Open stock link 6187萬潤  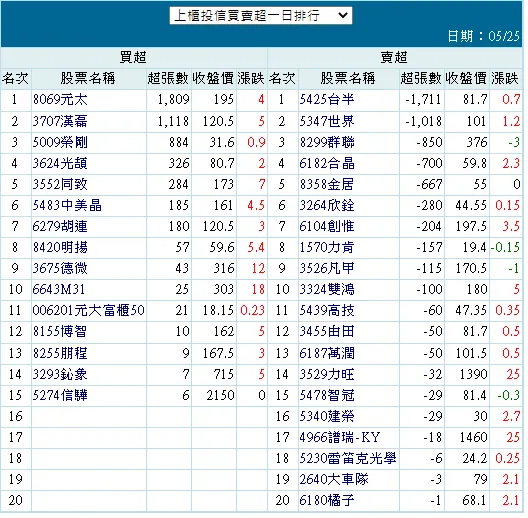click(x=327, y=353)
